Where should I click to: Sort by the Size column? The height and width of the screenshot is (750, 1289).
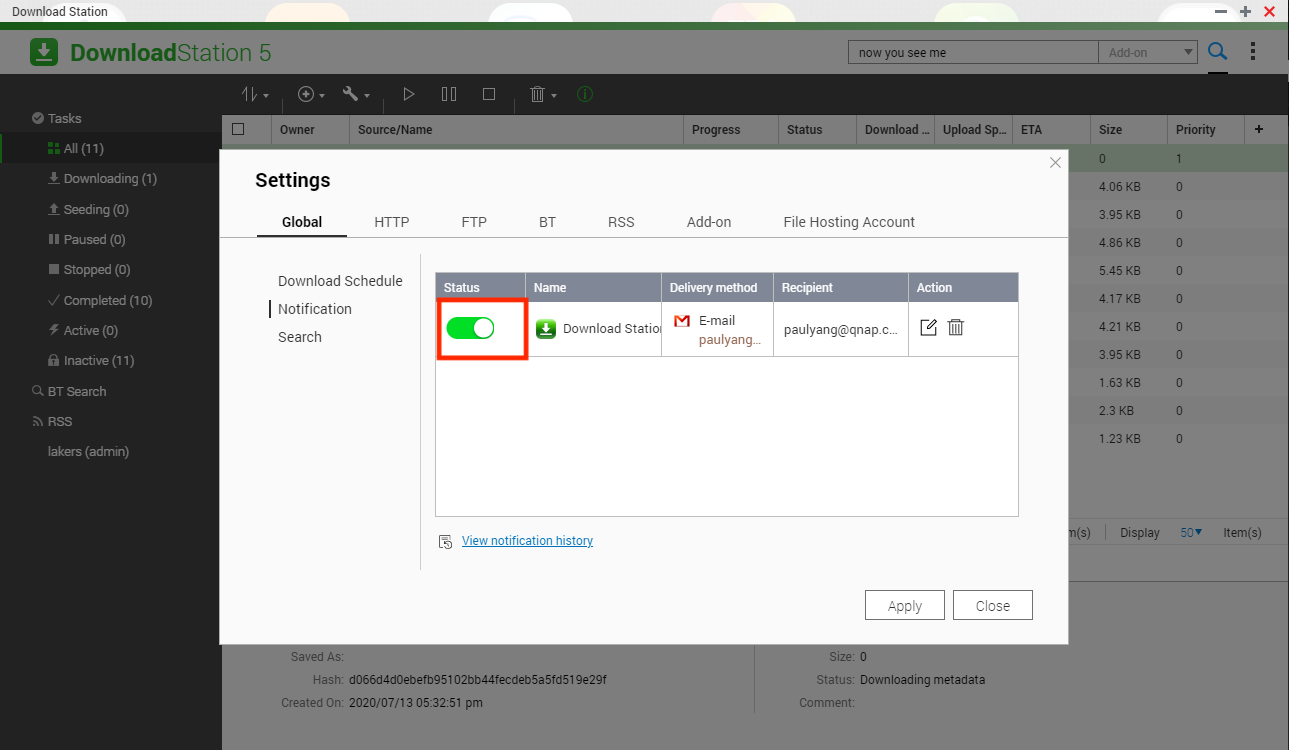[x=1129, y=129]
